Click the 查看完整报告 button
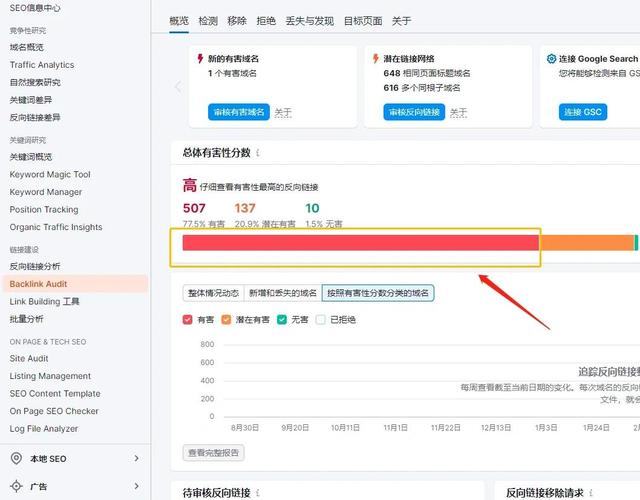Image resolution: width=640 pixels, height=500 pixels. (x=213, y=453)
